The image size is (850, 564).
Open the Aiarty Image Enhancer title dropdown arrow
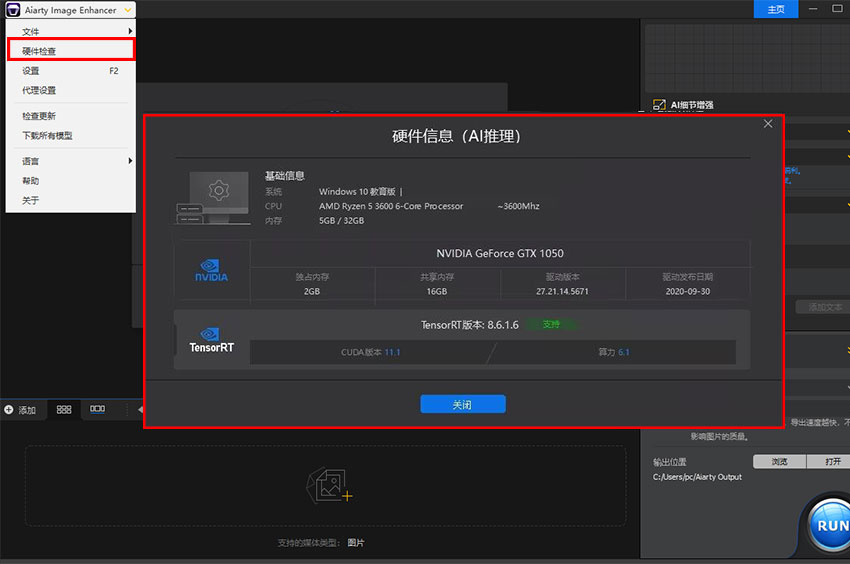point(128,10)
